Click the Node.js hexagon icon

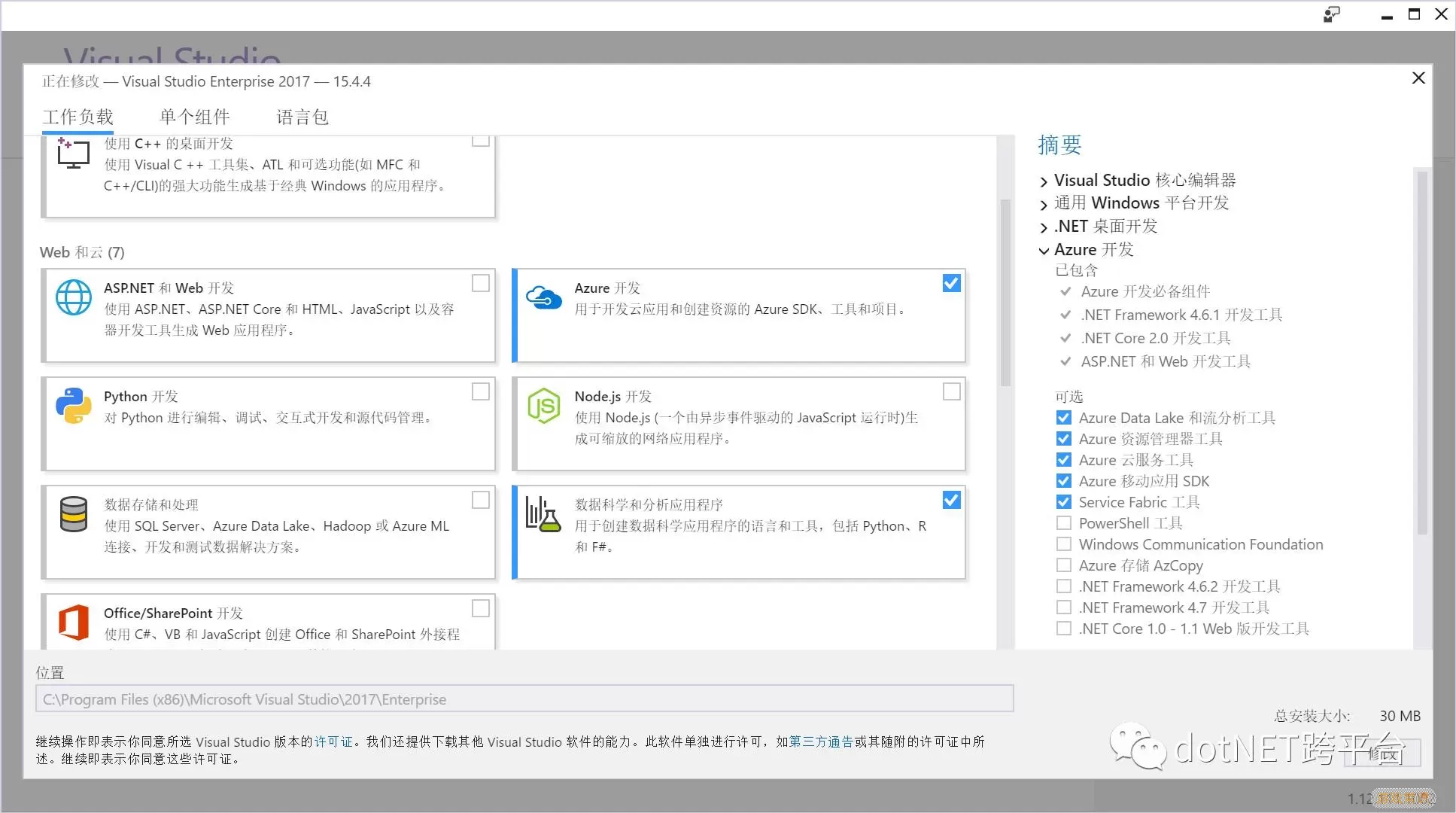pyautogui.click(x=543, y=406)
